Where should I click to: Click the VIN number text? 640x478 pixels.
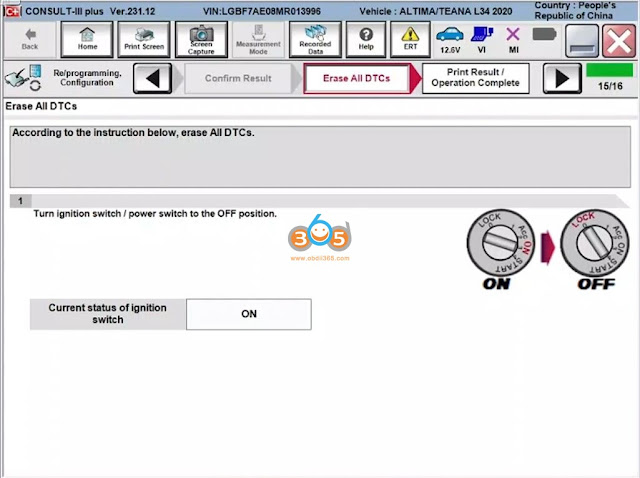(x=262, y=11)
